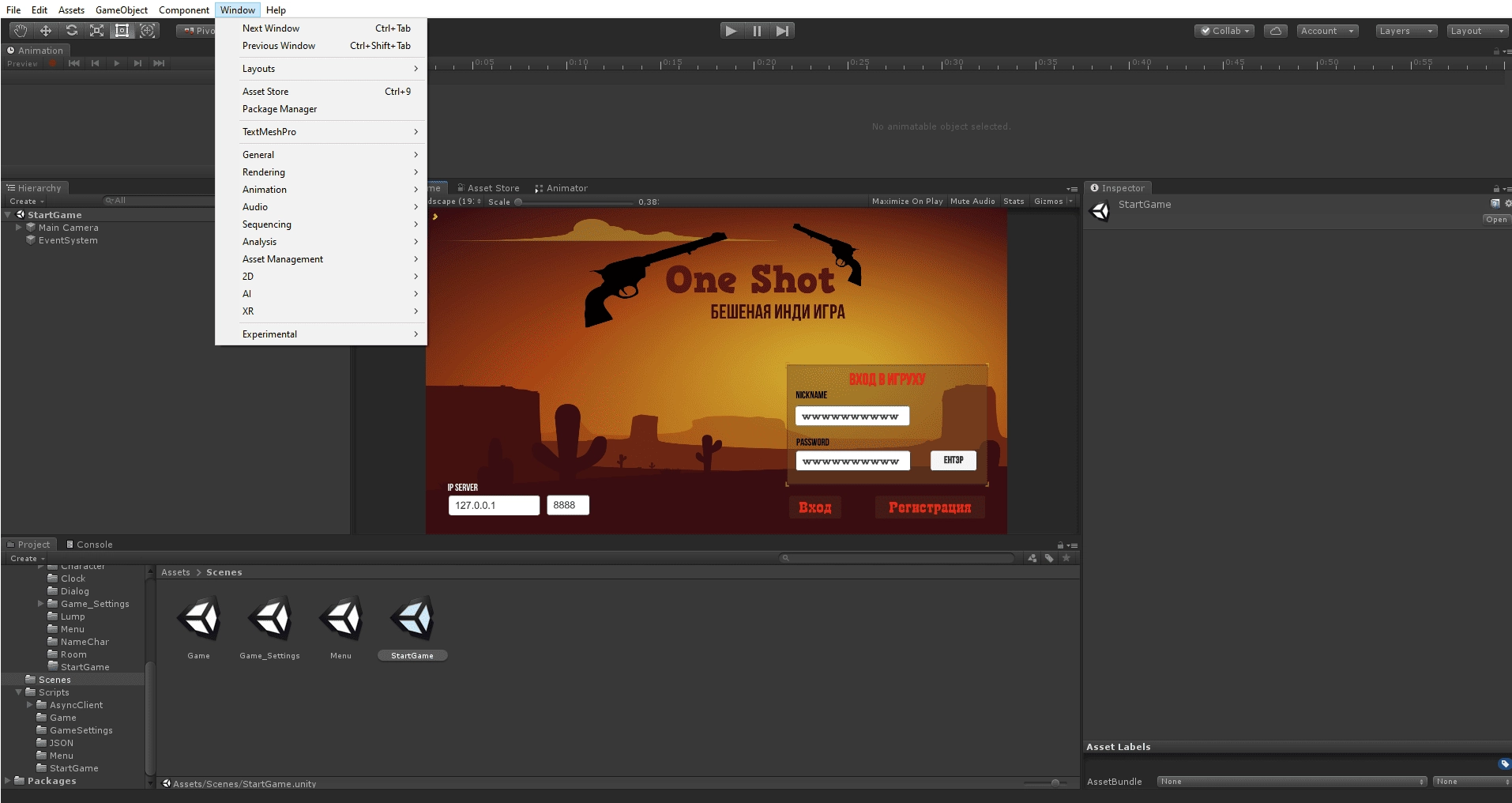
Task: Choose Asset Store menu entry
Action: (321, 92)
